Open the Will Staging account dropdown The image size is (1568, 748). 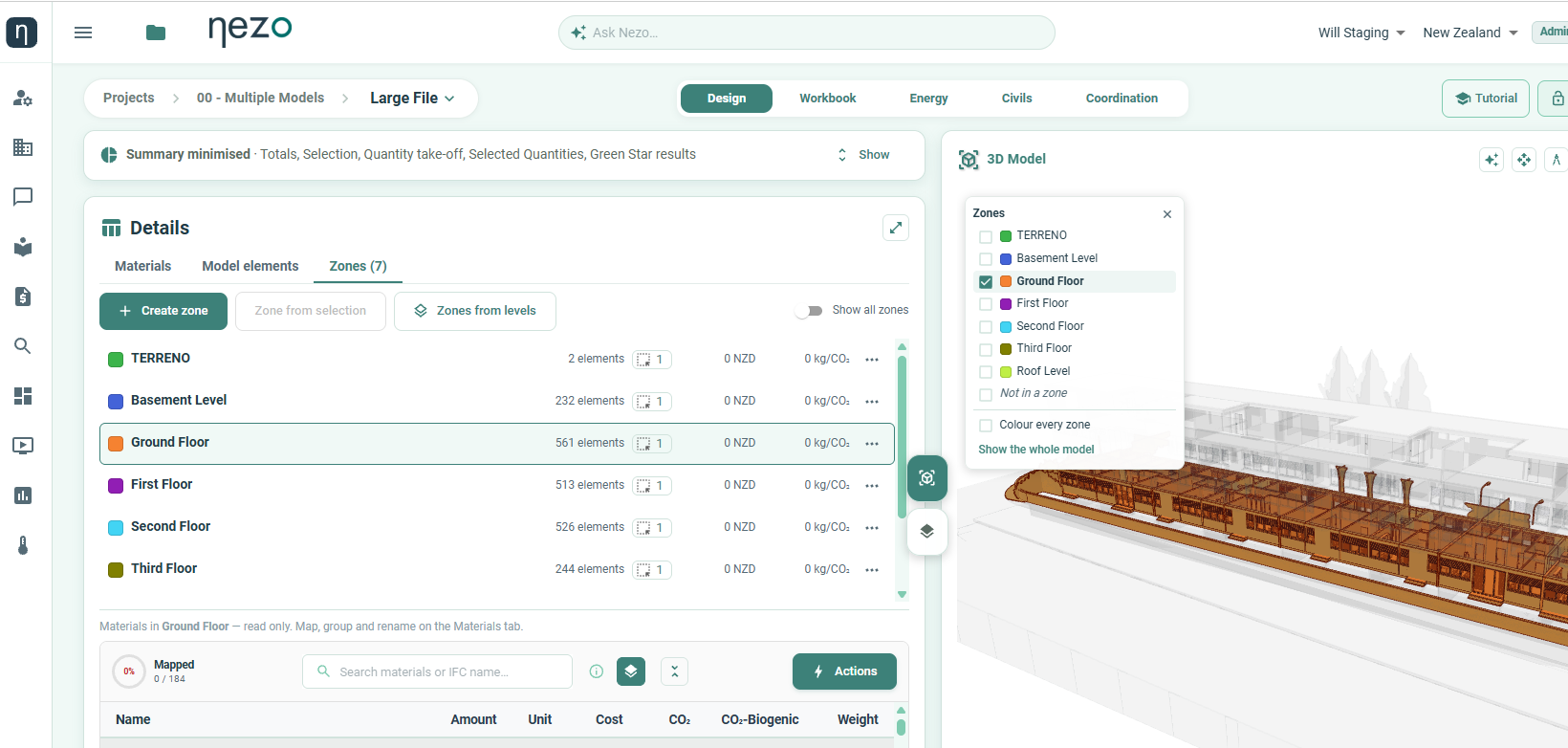coord(1361,33)
